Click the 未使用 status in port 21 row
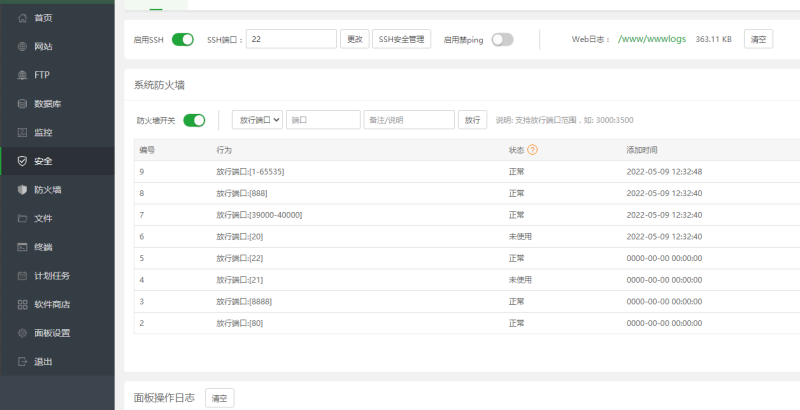Image resolution: width=800 pixels, height=410 pixels. click(520, 280)
